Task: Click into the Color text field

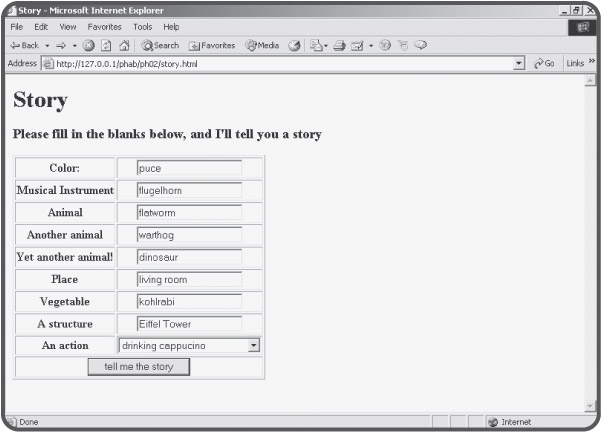Action: (189, 168)
